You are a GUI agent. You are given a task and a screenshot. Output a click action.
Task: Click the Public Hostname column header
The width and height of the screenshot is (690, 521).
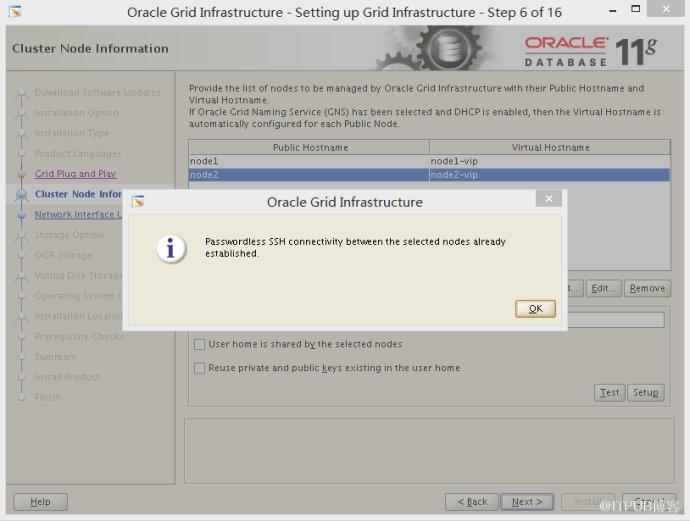pos(309,147)
